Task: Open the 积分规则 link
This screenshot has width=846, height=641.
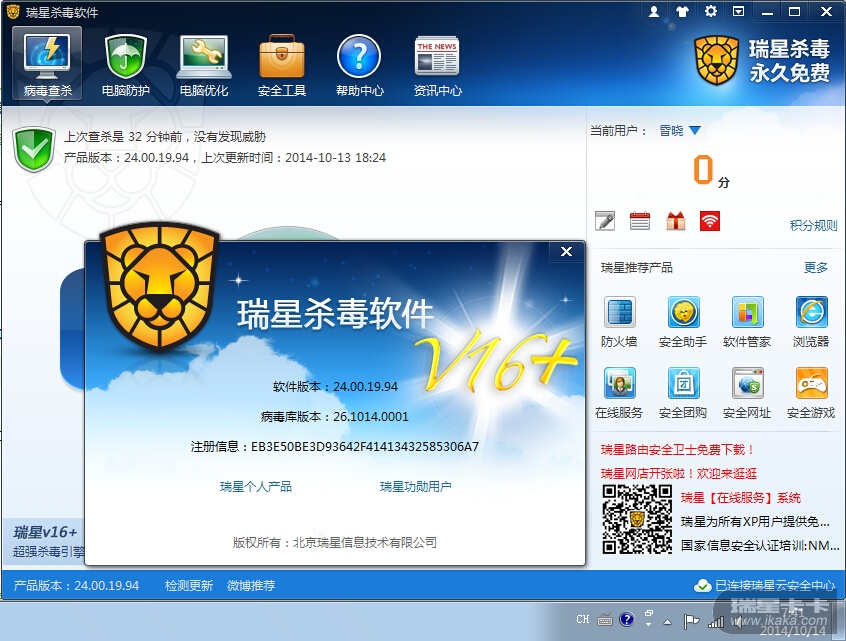Action: (x=814, y=226)
